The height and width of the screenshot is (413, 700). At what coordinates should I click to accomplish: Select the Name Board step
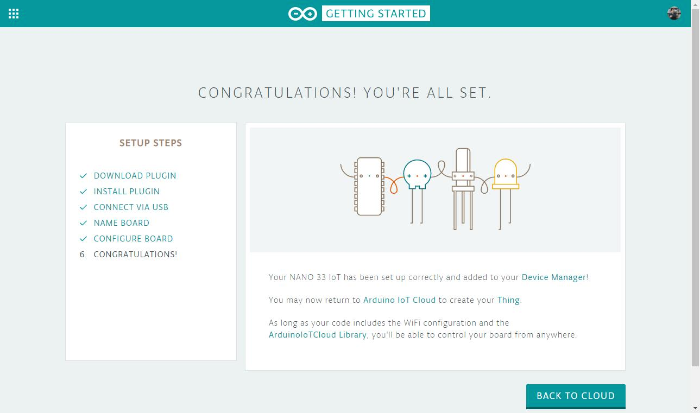pos(121,223)
